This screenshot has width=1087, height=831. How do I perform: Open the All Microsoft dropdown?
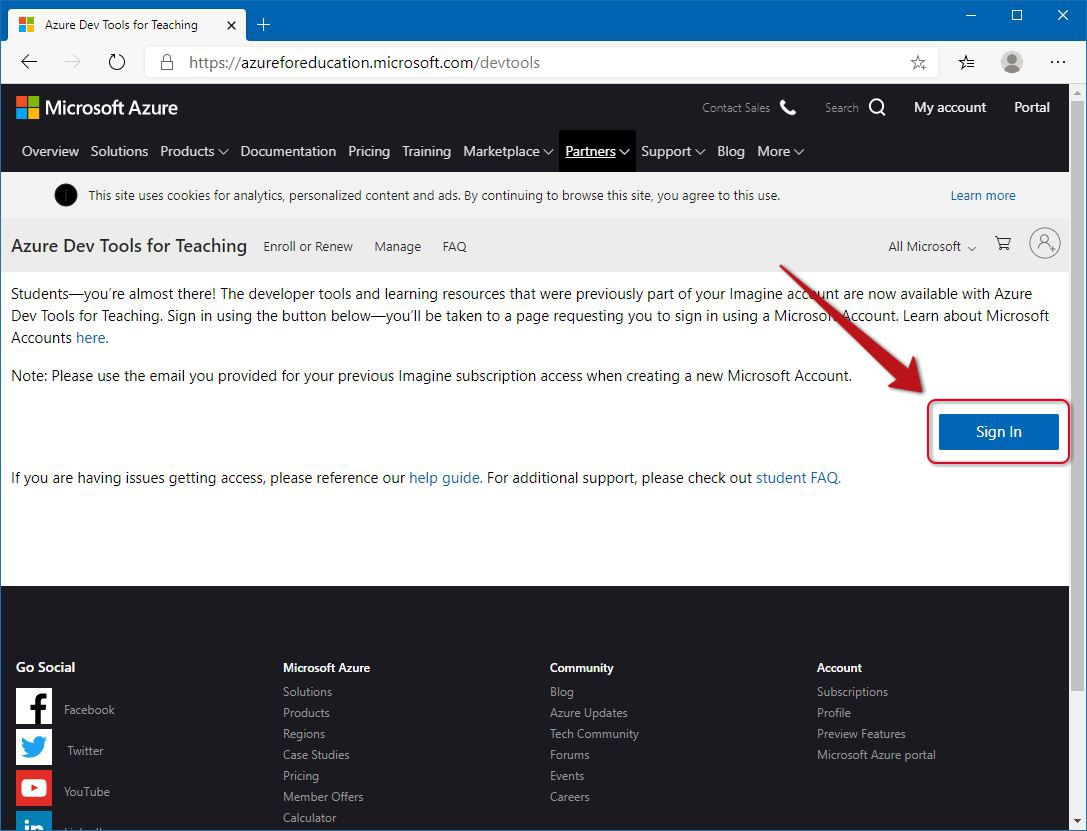(x=932, y=246)
